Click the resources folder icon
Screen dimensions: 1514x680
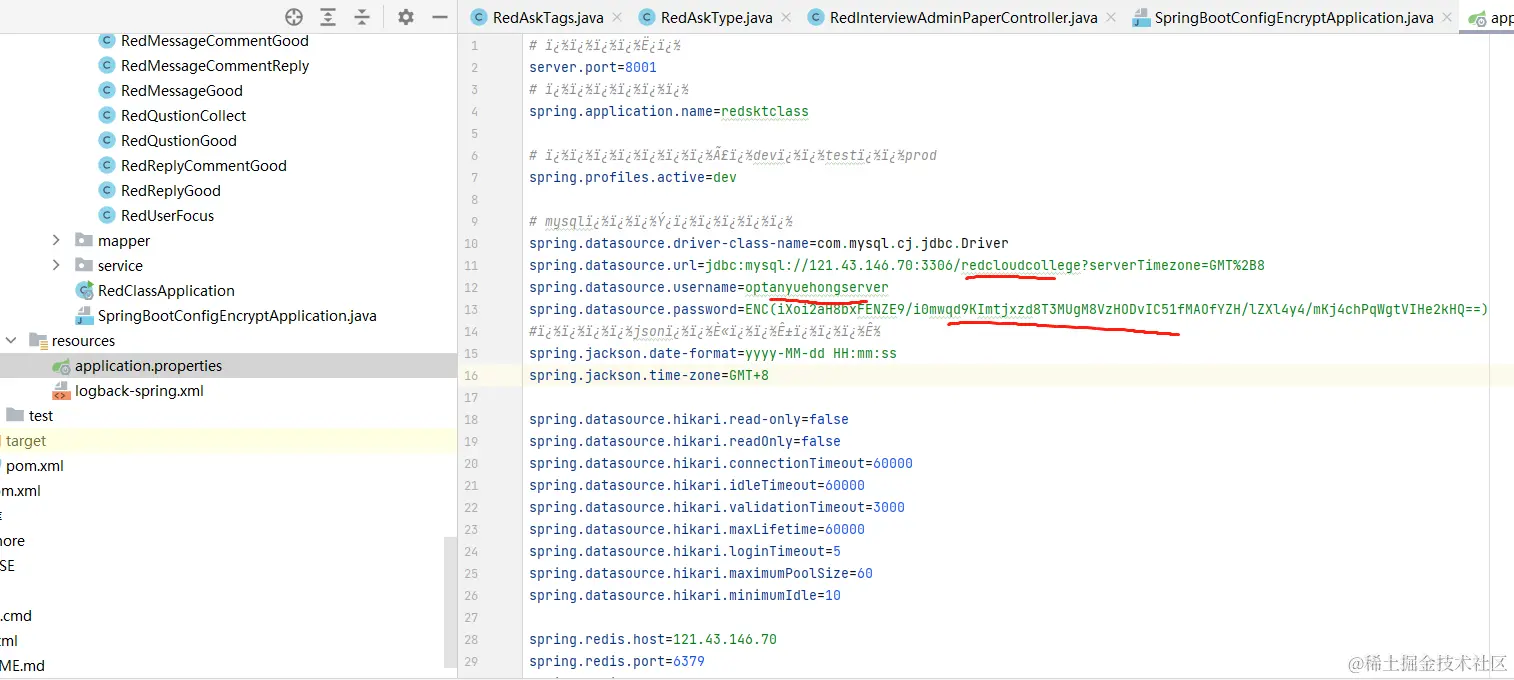point(38,341)
